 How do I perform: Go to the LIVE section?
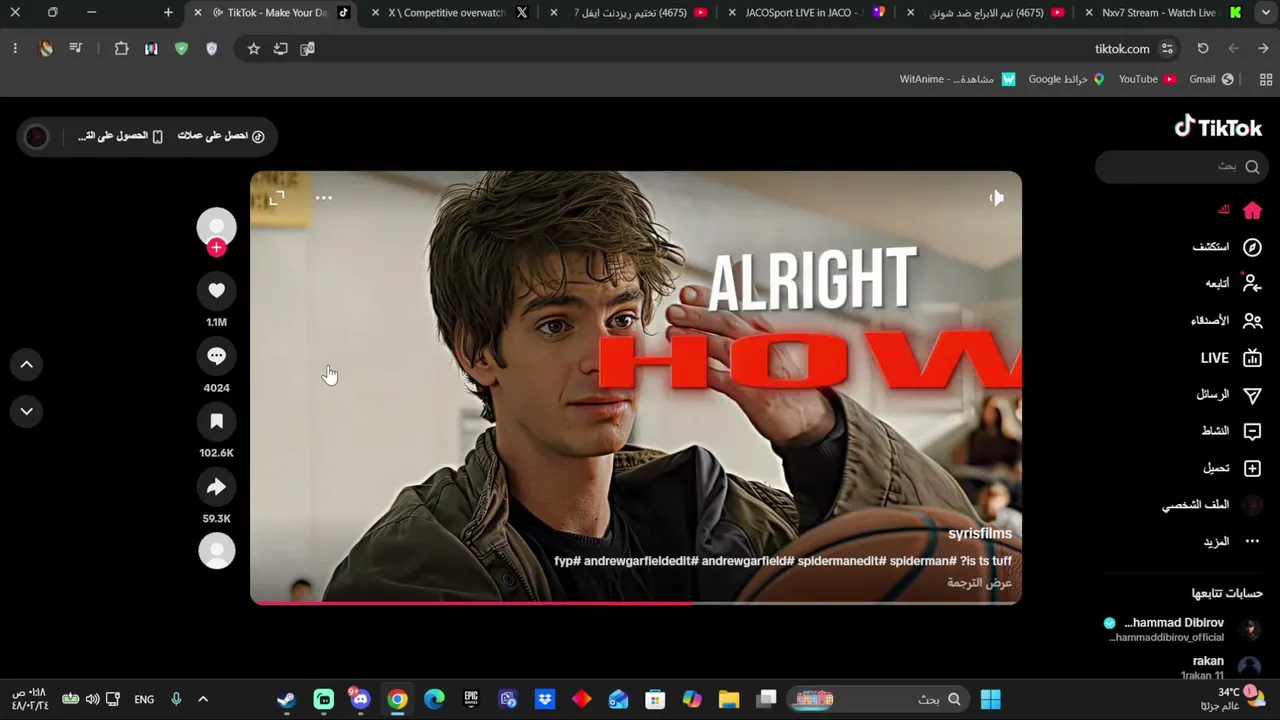(x=1232, y=358)
